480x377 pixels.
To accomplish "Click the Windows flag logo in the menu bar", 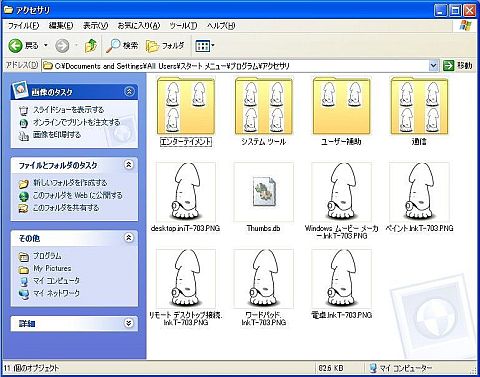I will pyautogui.click(x=465, y=25).
